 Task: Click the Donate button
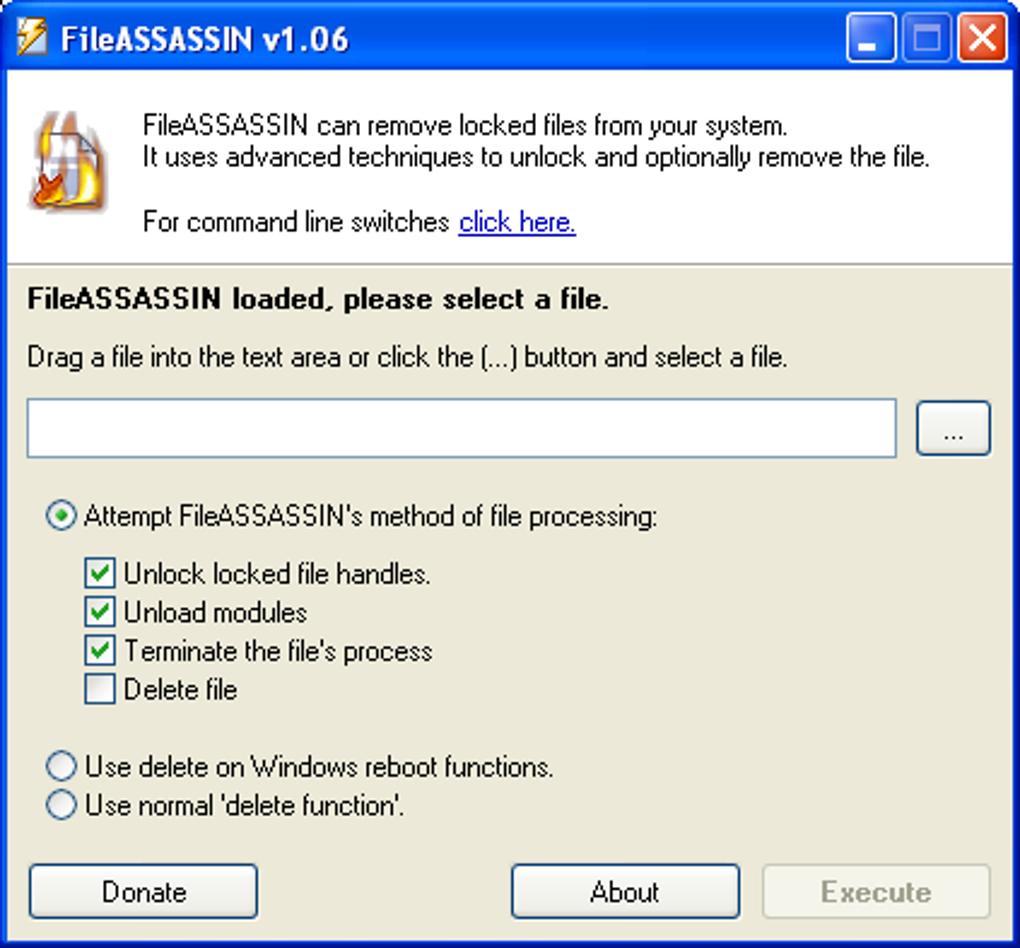click(143, 891)
